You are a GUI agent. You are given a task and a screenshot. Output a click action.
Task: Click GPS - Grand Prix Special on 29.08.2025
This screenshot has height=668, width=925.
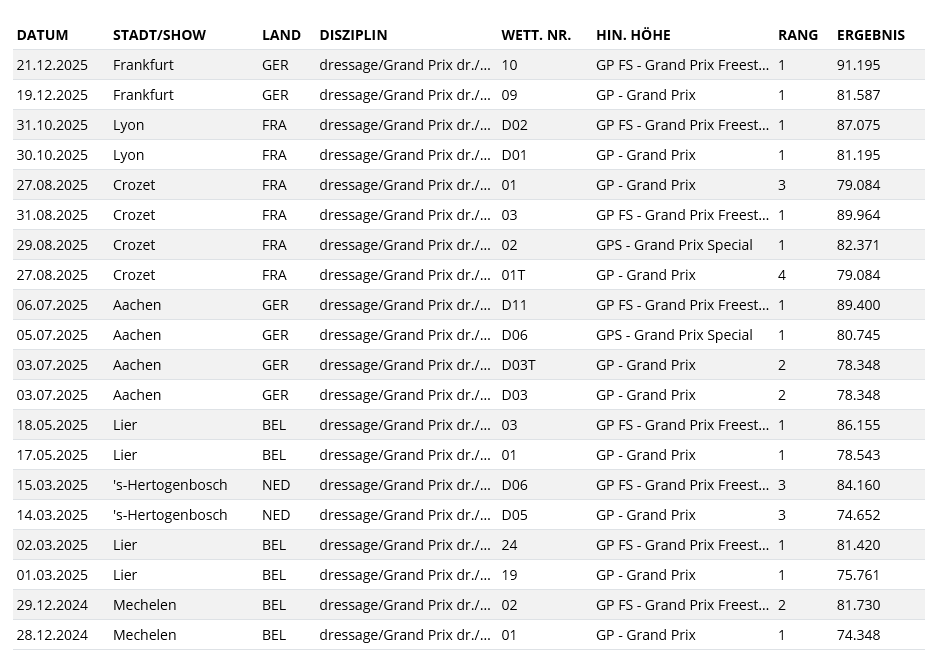[674, 245]
